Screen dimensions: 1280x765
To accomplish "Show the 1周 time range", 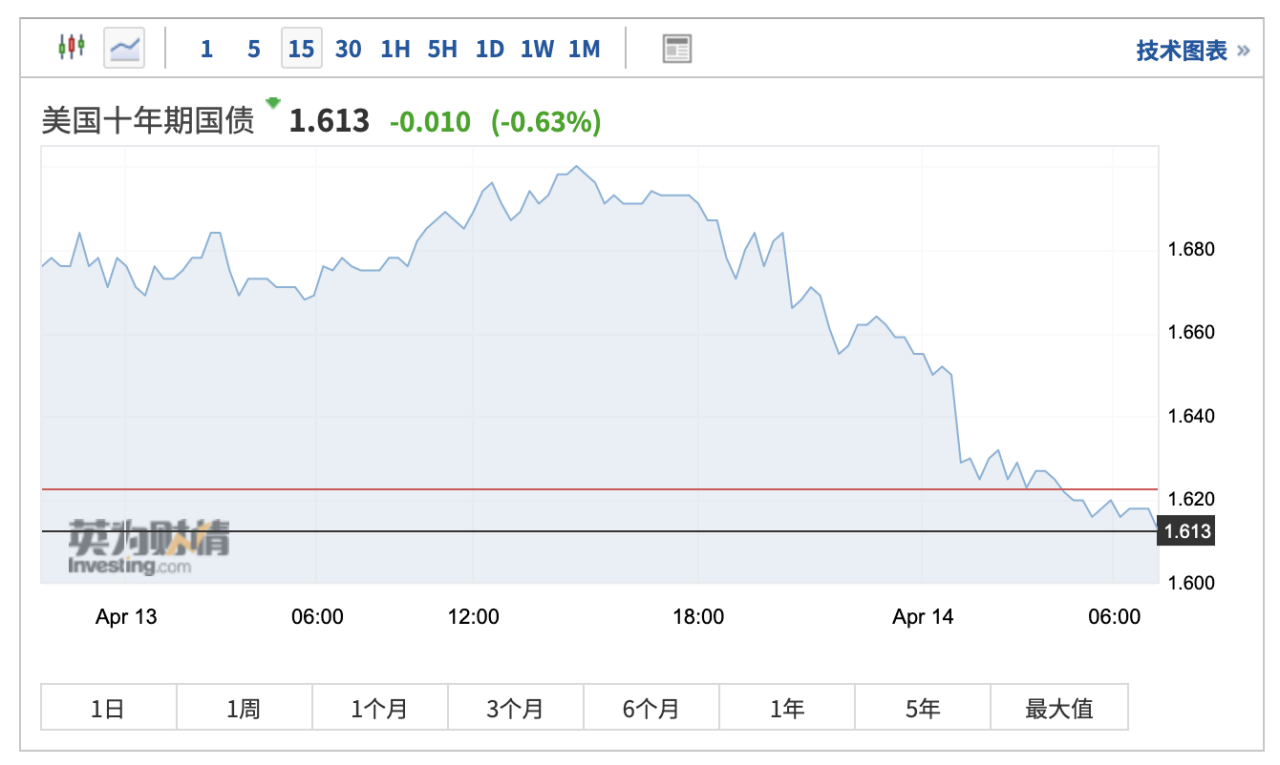I will (244, 709).
